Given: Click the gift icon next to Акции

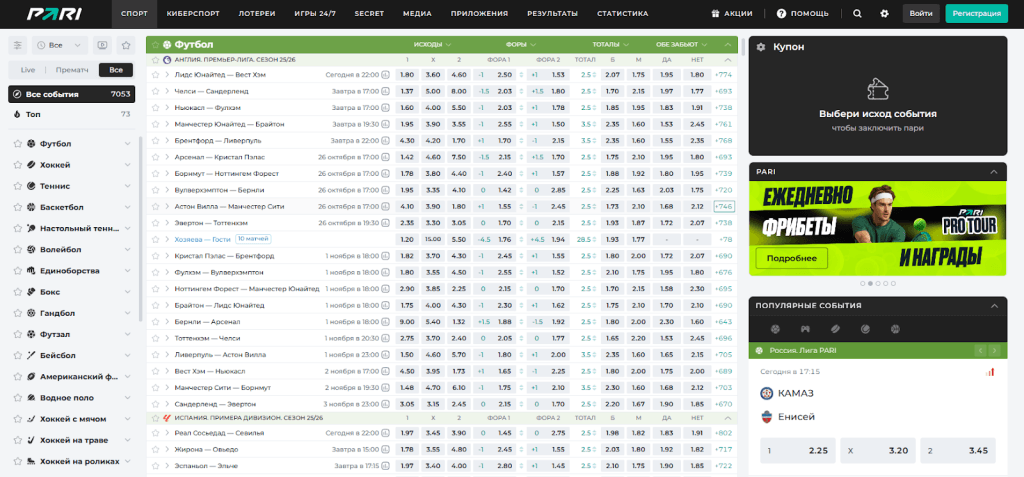Looking at the screenshot, I should 716,13.
